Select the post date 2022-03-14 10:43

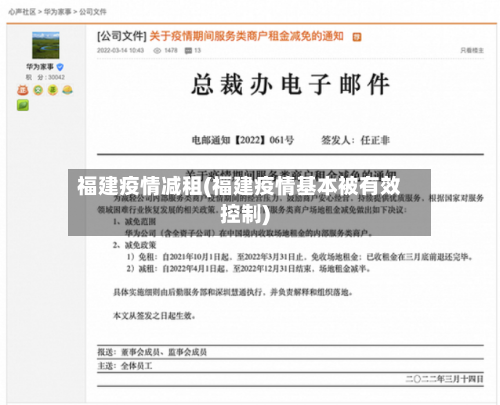click(x=120, y=50)
